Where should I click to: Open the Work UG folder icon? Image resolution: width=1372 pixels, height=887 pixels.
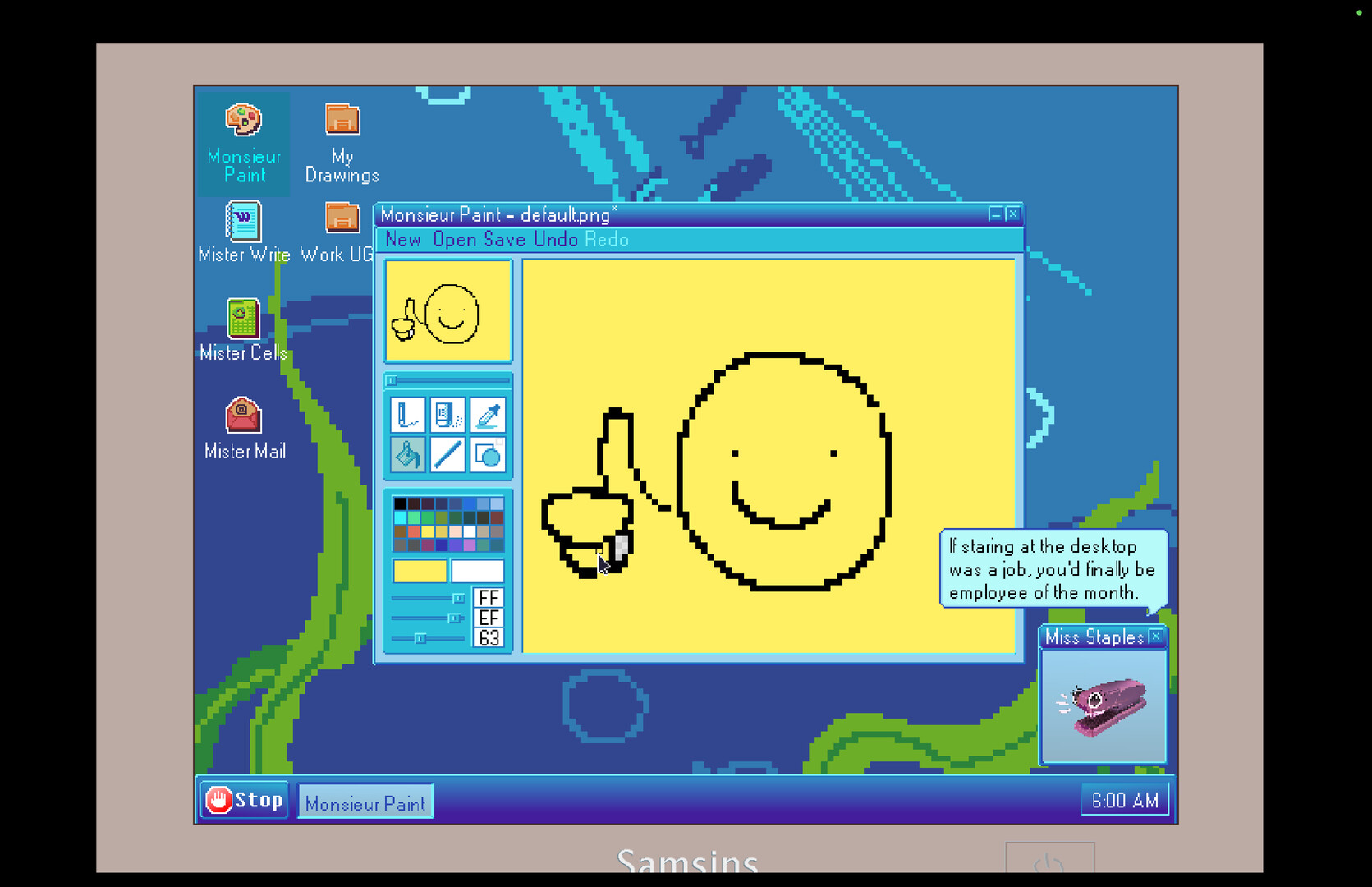[x=338, y=232]
